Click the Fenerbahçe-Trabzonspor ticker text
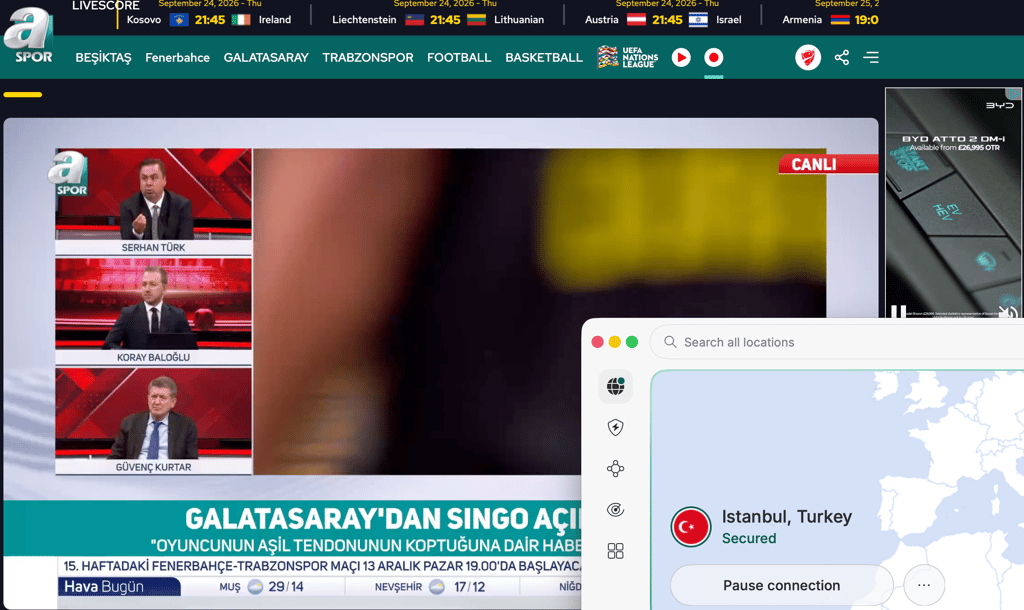The height and width of the screenshot is (610, 1024). 322,566
